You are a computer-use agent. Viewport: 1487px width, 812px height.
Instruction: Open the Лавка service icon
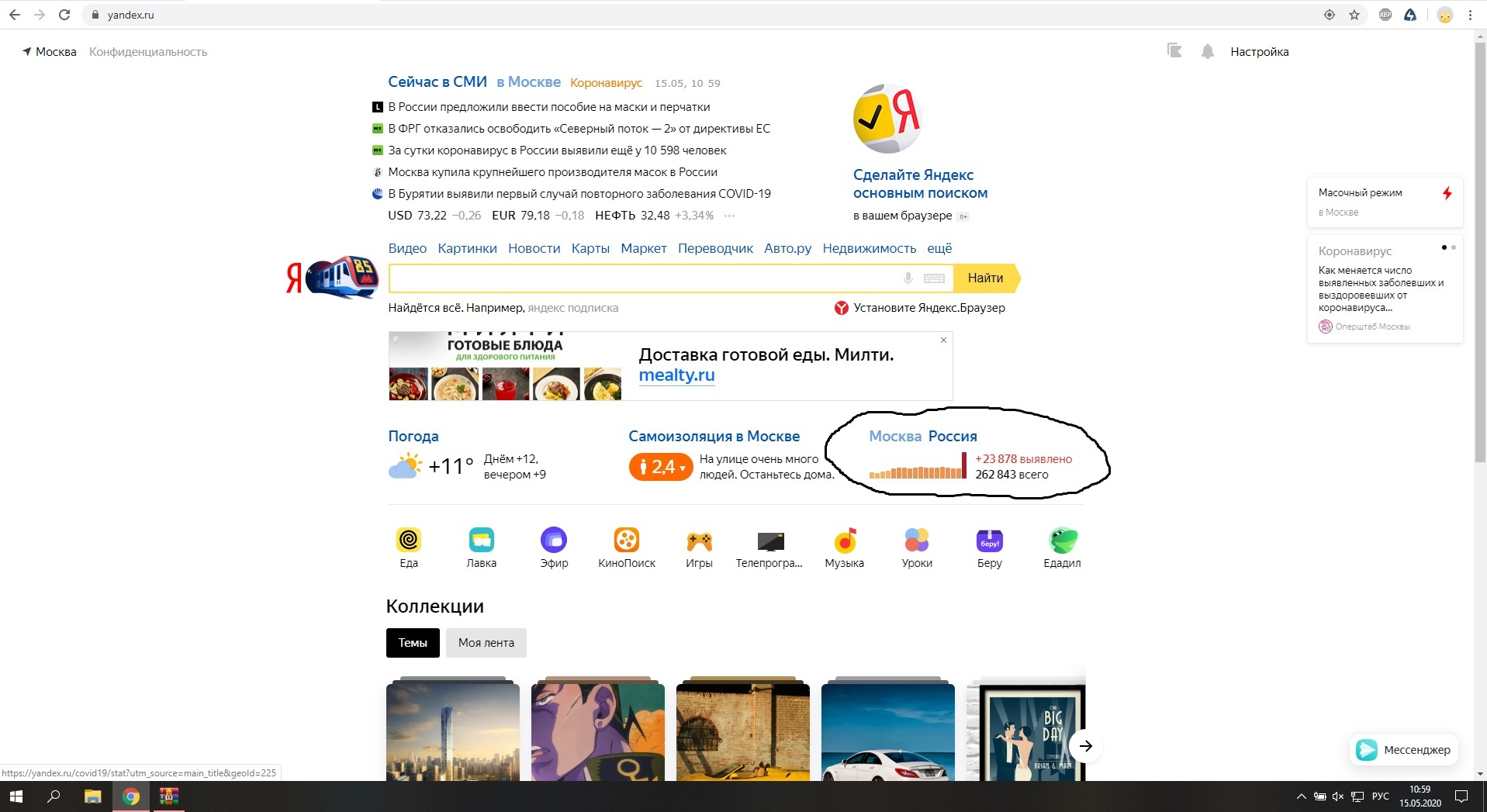pyautogui.click(x=481, y=539)
